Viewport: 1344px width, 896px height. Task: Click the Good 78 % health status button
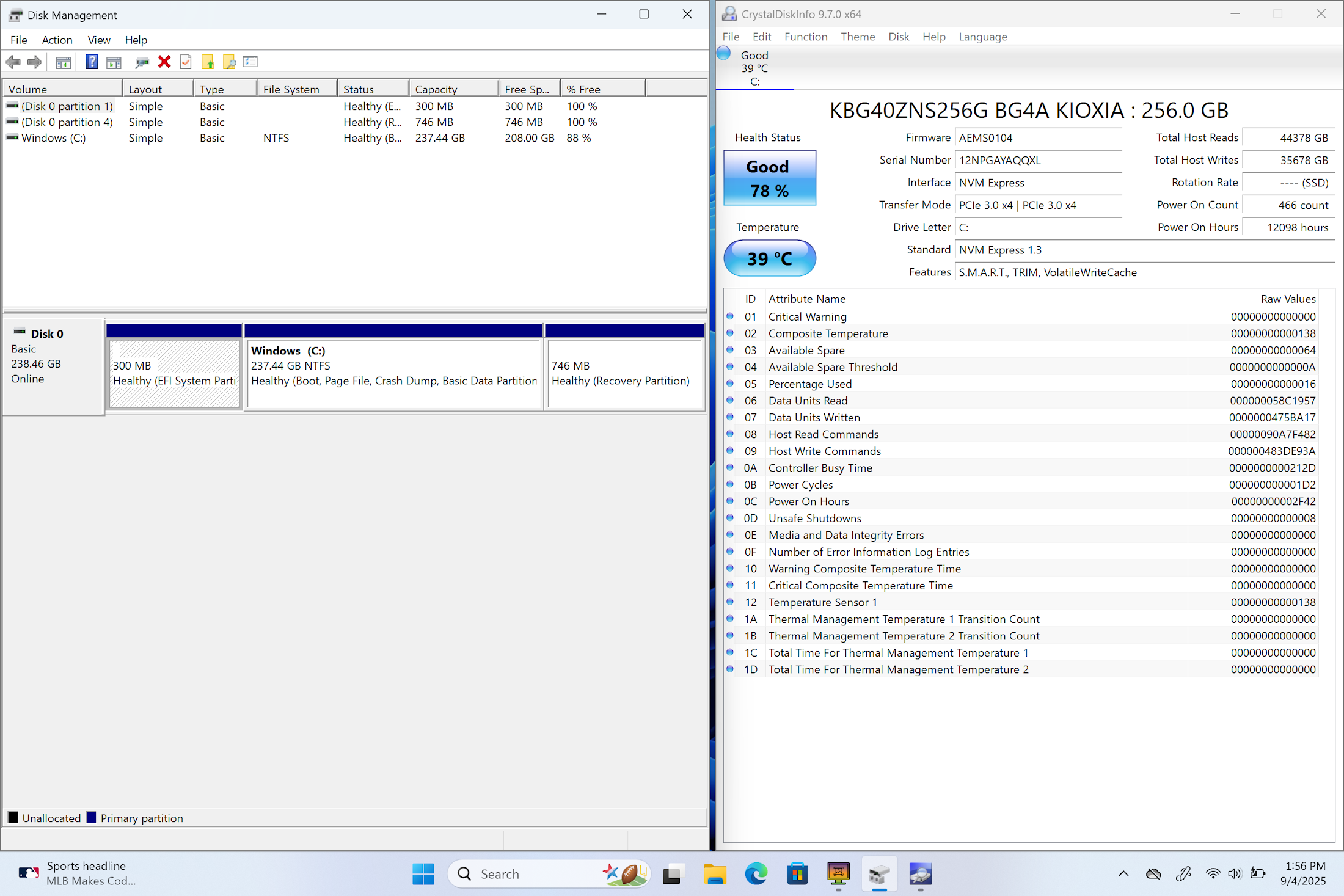click(770, 178)
